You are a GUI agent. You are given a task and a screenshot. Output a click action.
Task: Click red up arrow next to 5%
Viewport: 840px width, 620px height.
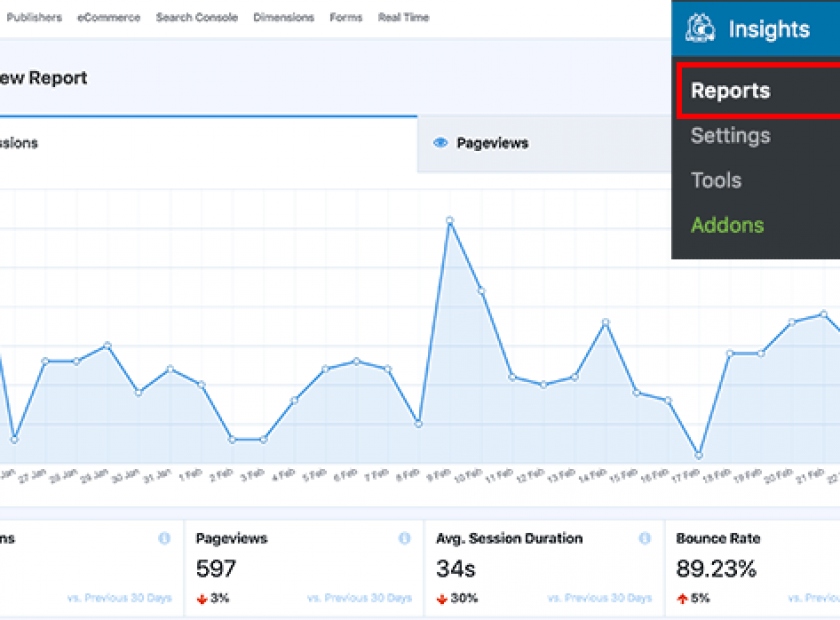click(x=682, y=598)
